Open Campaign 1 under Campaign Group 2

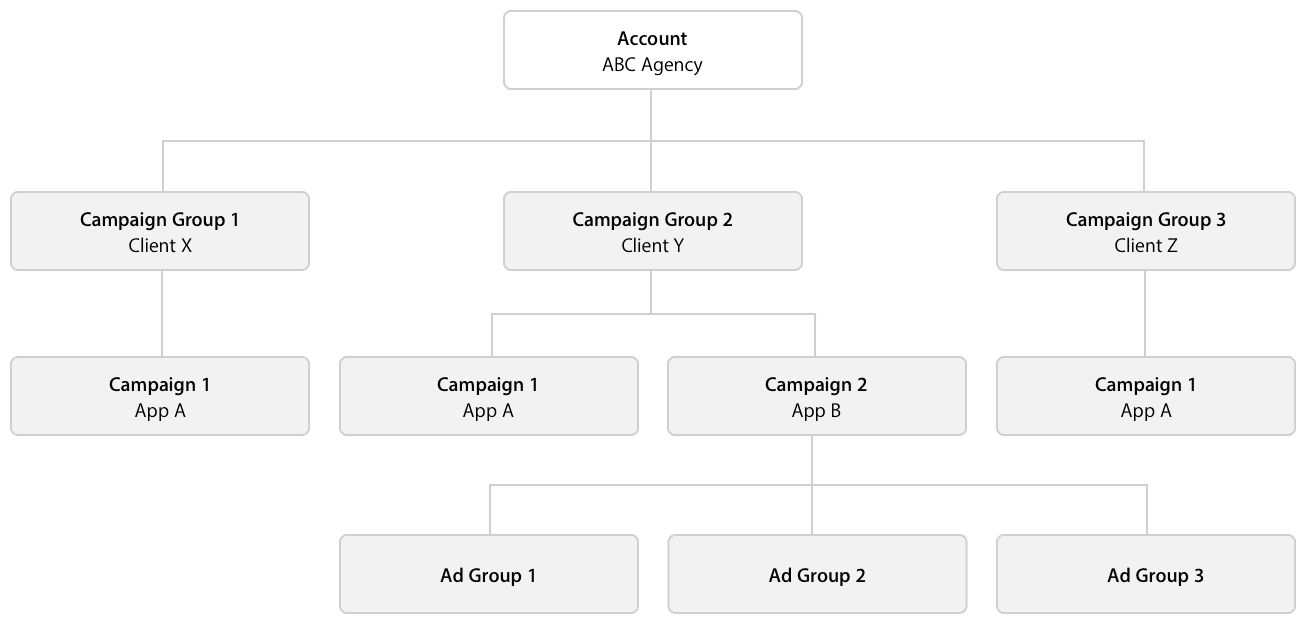[488, 396]
